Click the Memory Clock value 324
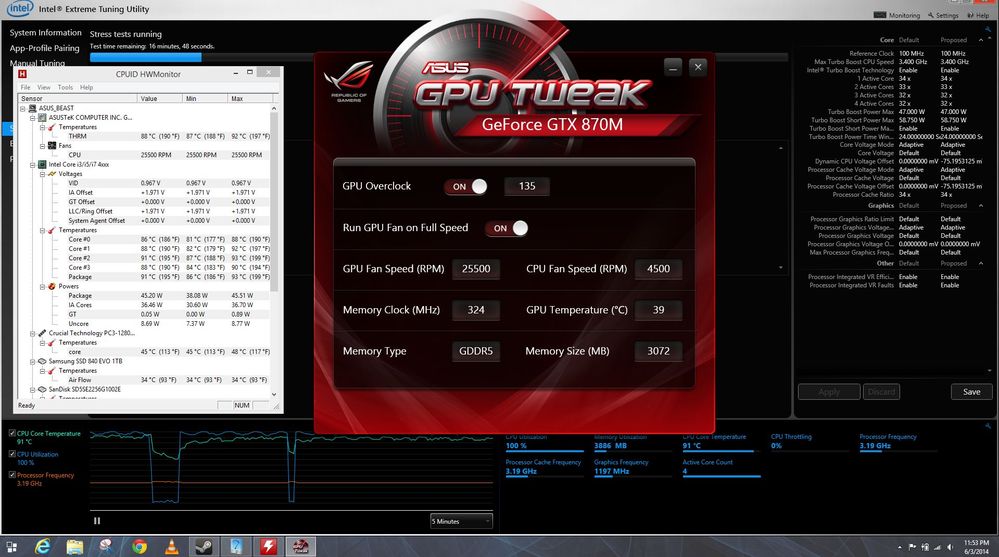This screenshot has width=999, height=557. [x=476, y=310]
